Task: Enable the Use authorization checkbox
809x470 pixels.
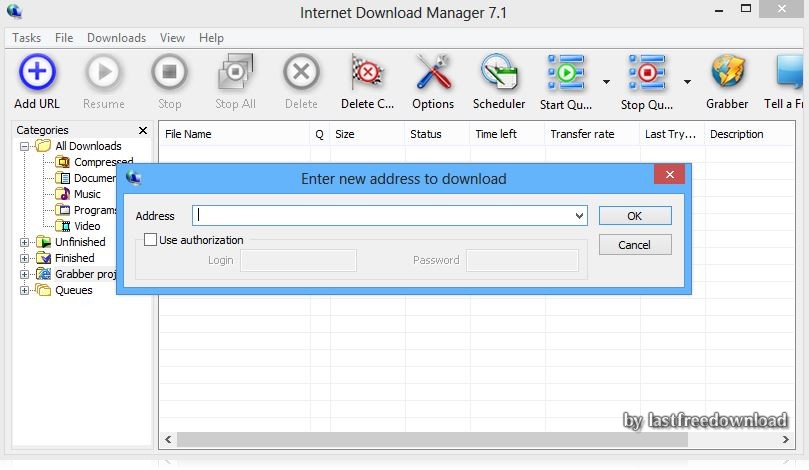Action: coord(150,240)
